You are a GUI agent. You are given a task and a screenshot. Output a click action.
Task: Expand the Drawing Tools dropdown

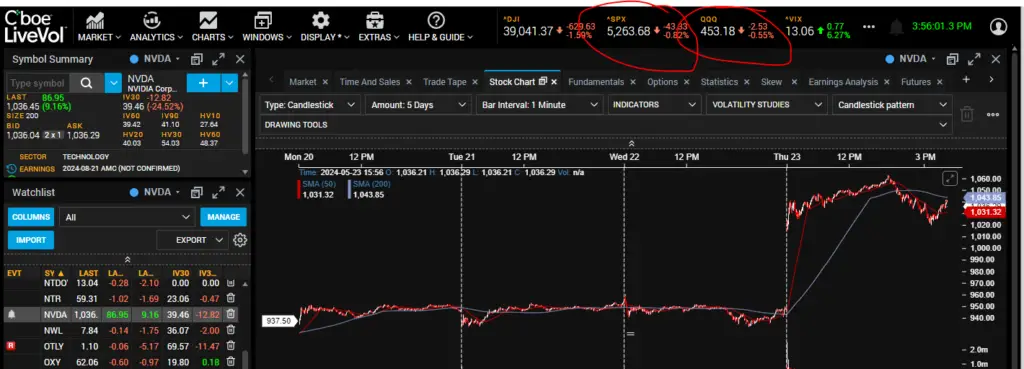click(x=606, y=124)
